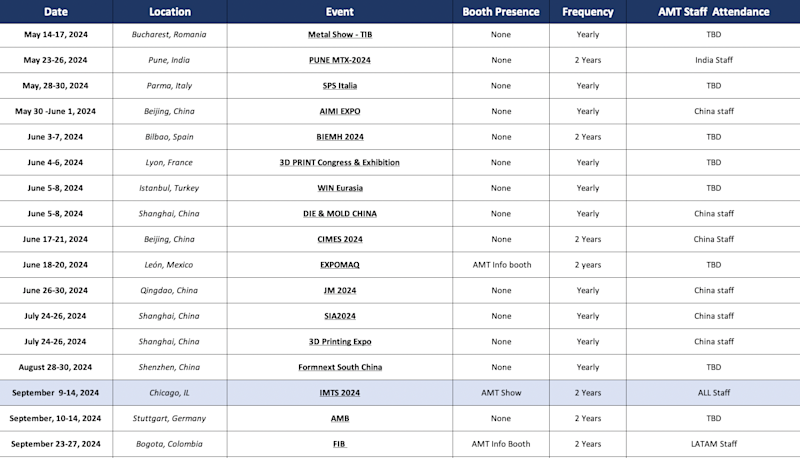Click the date September 23-27, 2024
This screenshot has height=458, width=800.
[x=56, y=444]
